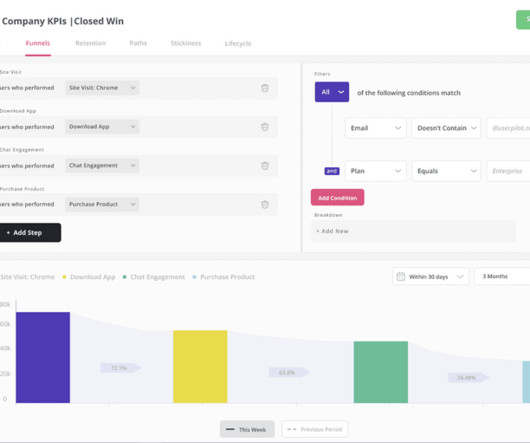Delete the Download App funnel step

tap(265, 127)
